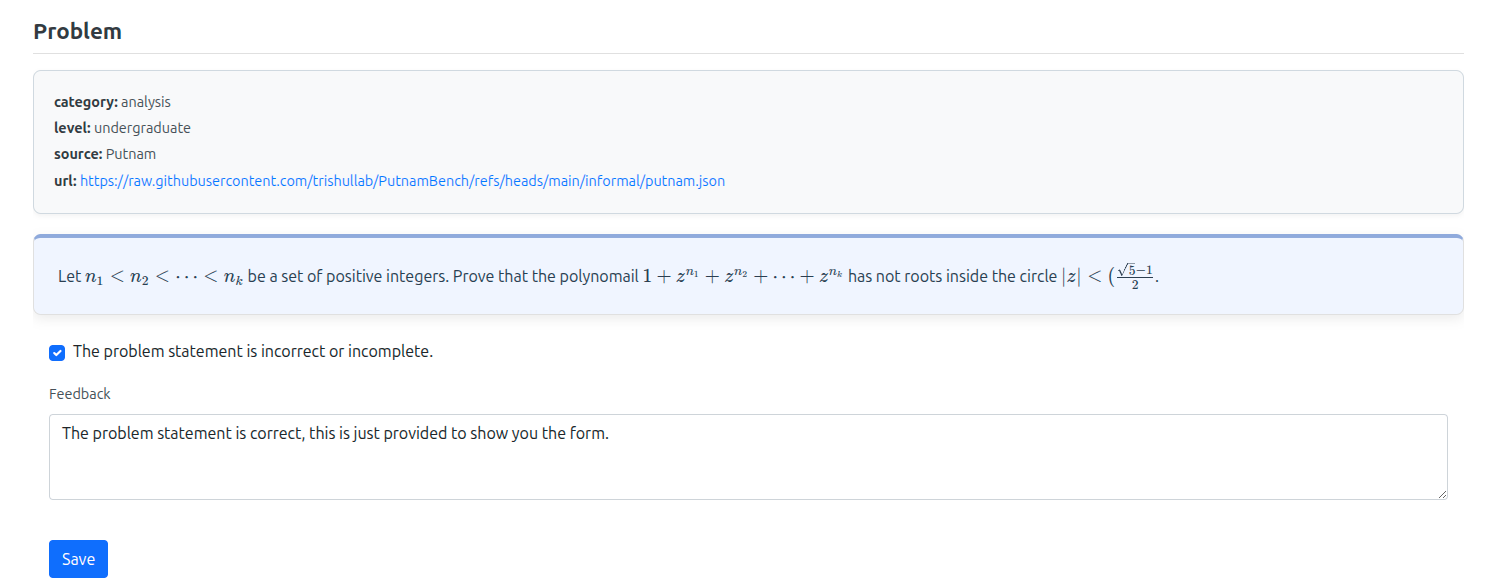The image size is (1485, 583).
Task: Click the category value 'analysis'
Action: 146,101
